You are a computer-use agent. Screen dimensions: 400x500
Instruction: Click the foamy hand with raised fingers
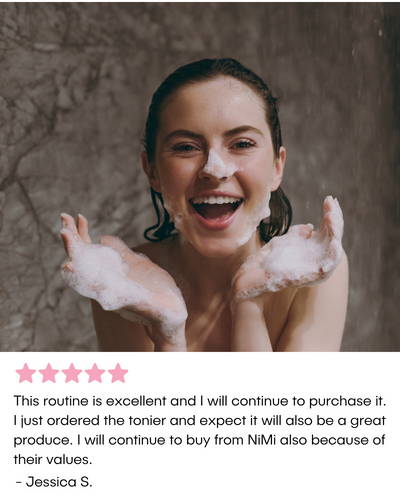pyautogui.click(x=122, y=275)
